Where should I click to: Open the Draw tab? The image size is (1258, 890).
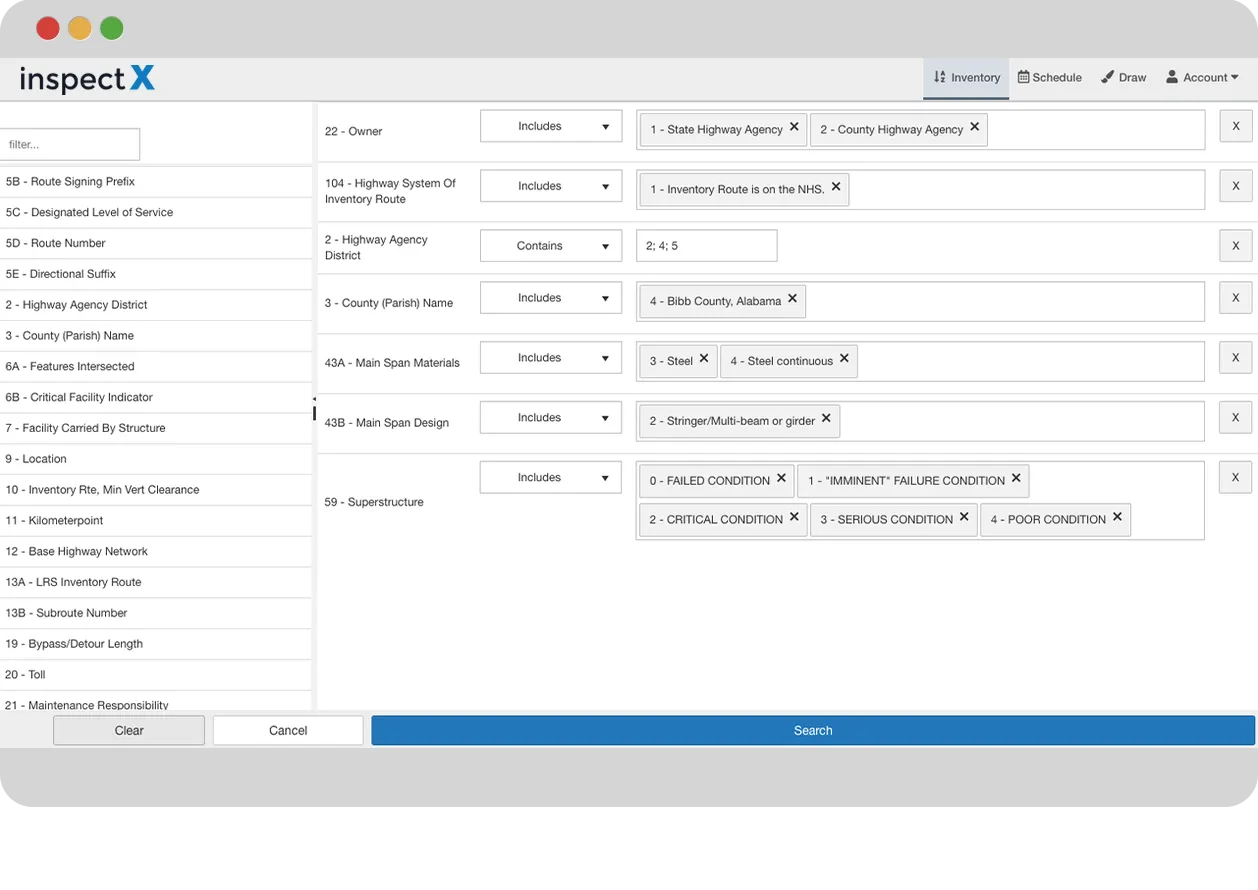coord(1124,77)
